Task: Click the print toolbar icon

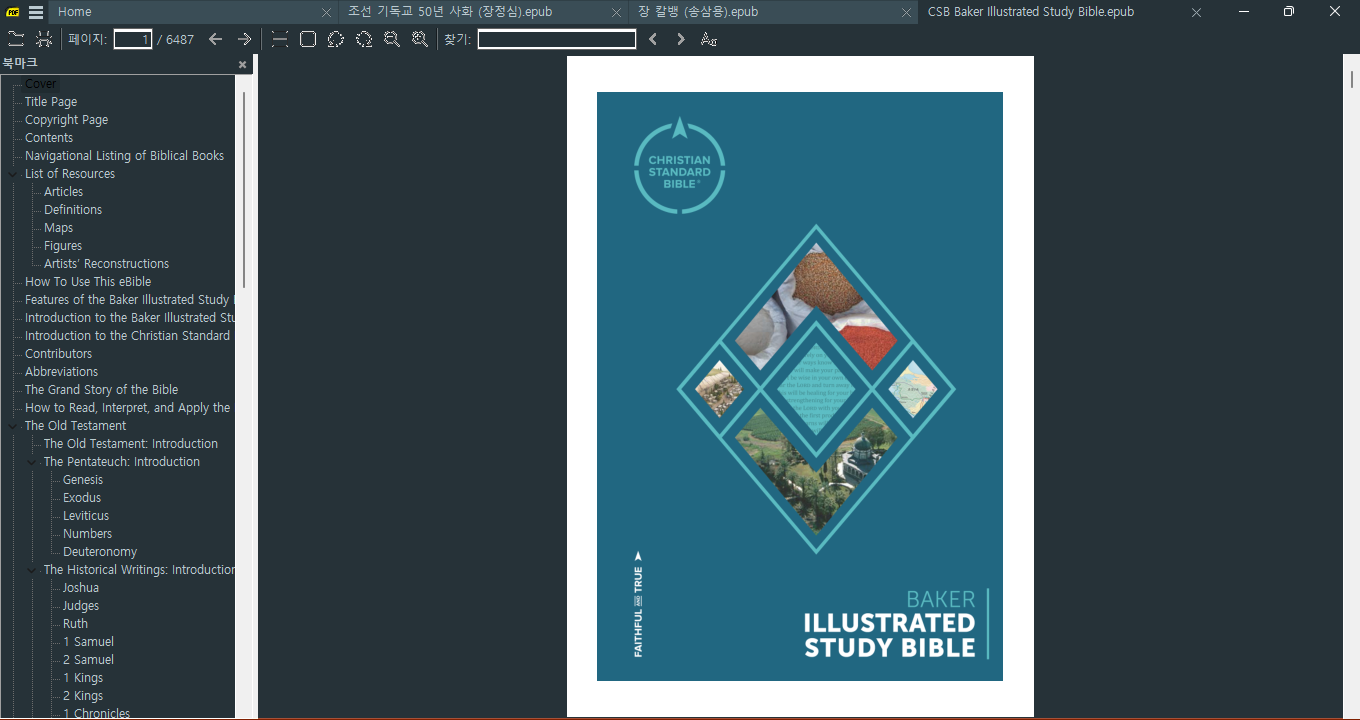Action: click(x=44, y=39)
